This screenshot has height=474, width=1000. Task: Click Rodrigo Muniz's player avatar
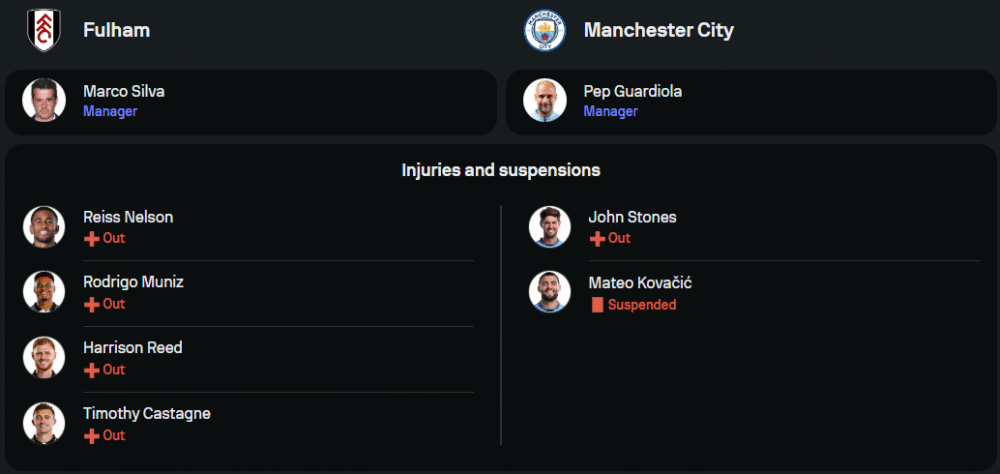click(44, 292)
